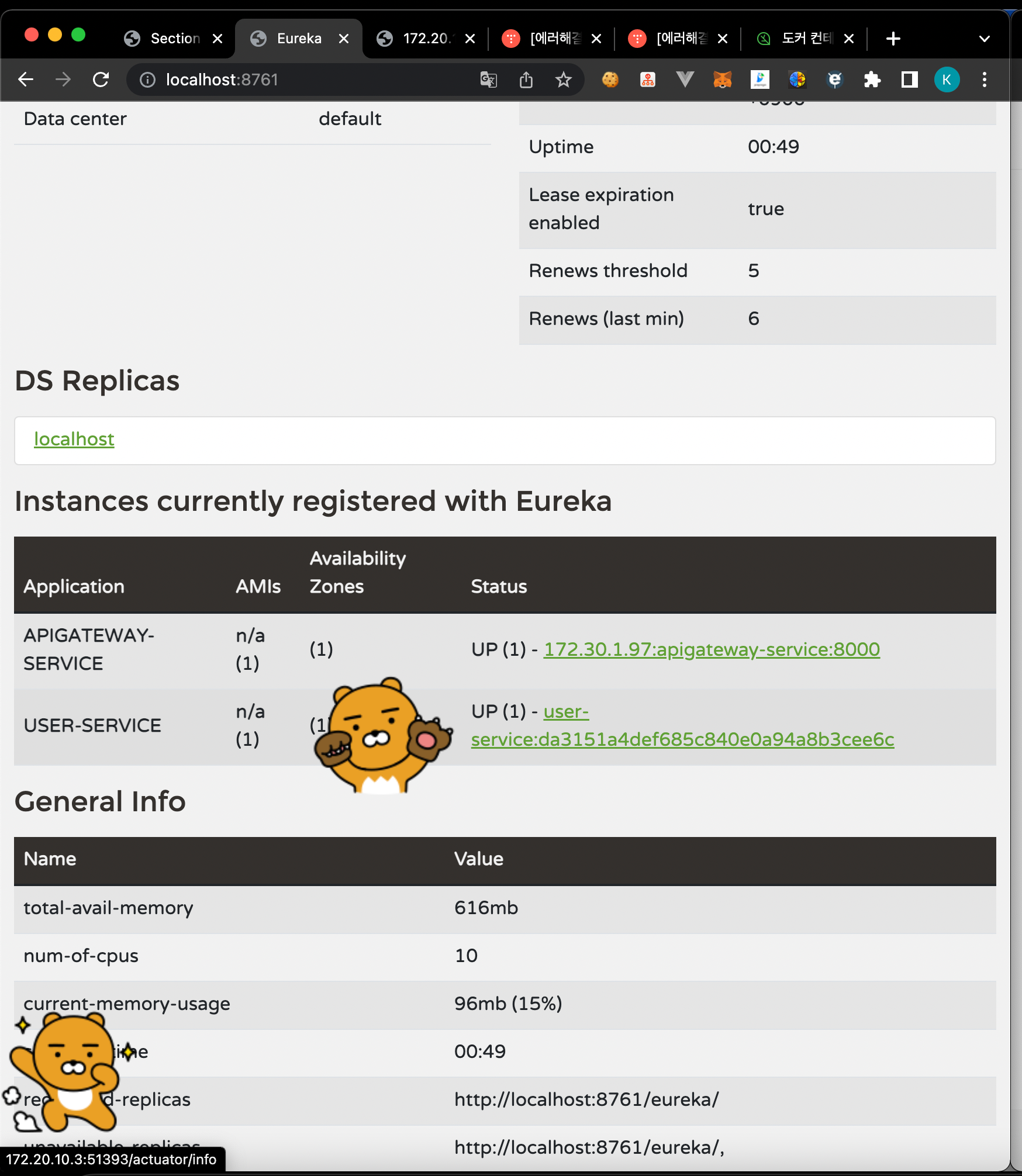Click the Data center label
Viewport: 1022px width, 1176px height.
point(75,119)
